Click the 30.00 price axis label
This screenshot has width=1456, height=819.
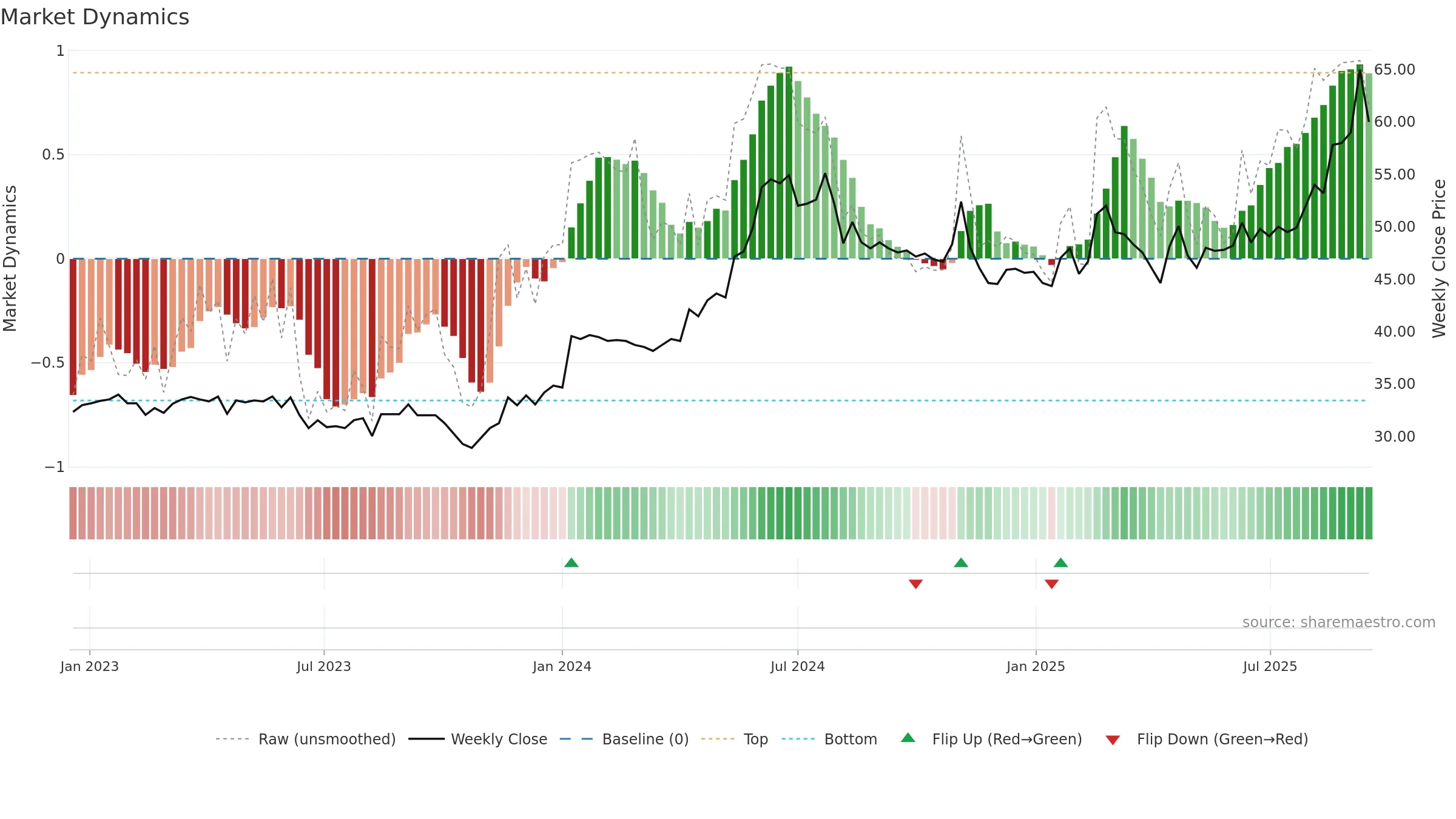pos(1395,437)
